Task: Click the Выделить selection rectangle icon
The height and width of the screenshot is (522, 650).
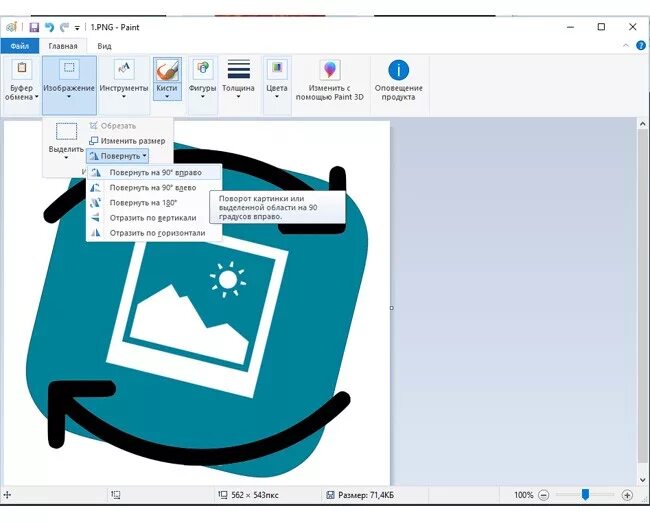Action: click(66, 131)
